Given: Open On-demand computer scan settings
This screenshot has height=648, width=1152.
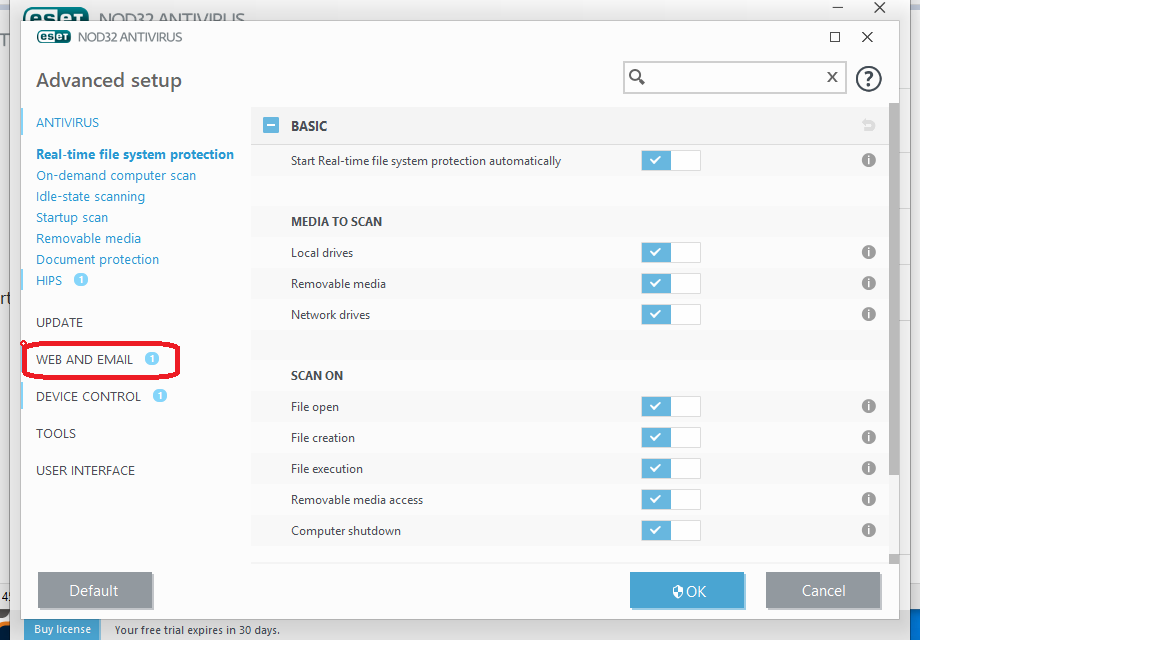Looking at the screenshot, I should (116, 176).
